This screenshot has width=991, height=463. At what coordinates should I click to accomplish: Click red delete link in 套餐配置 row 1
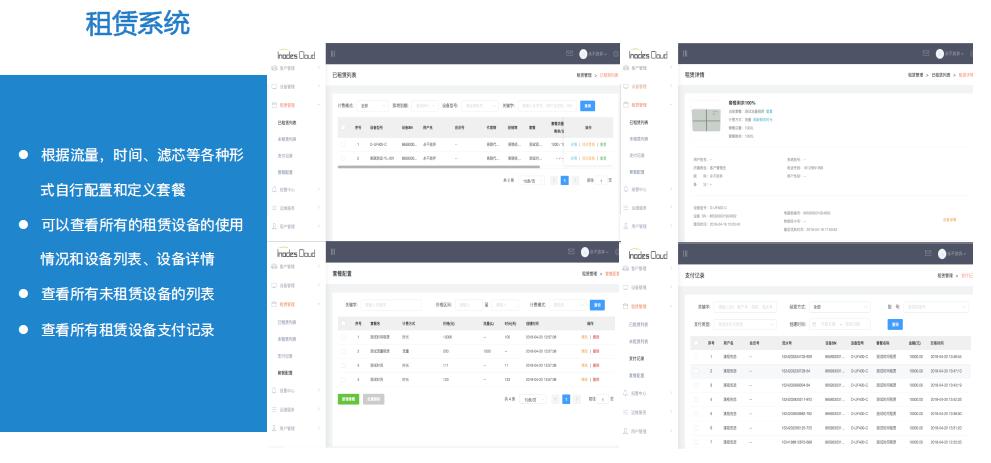[596, 337]
